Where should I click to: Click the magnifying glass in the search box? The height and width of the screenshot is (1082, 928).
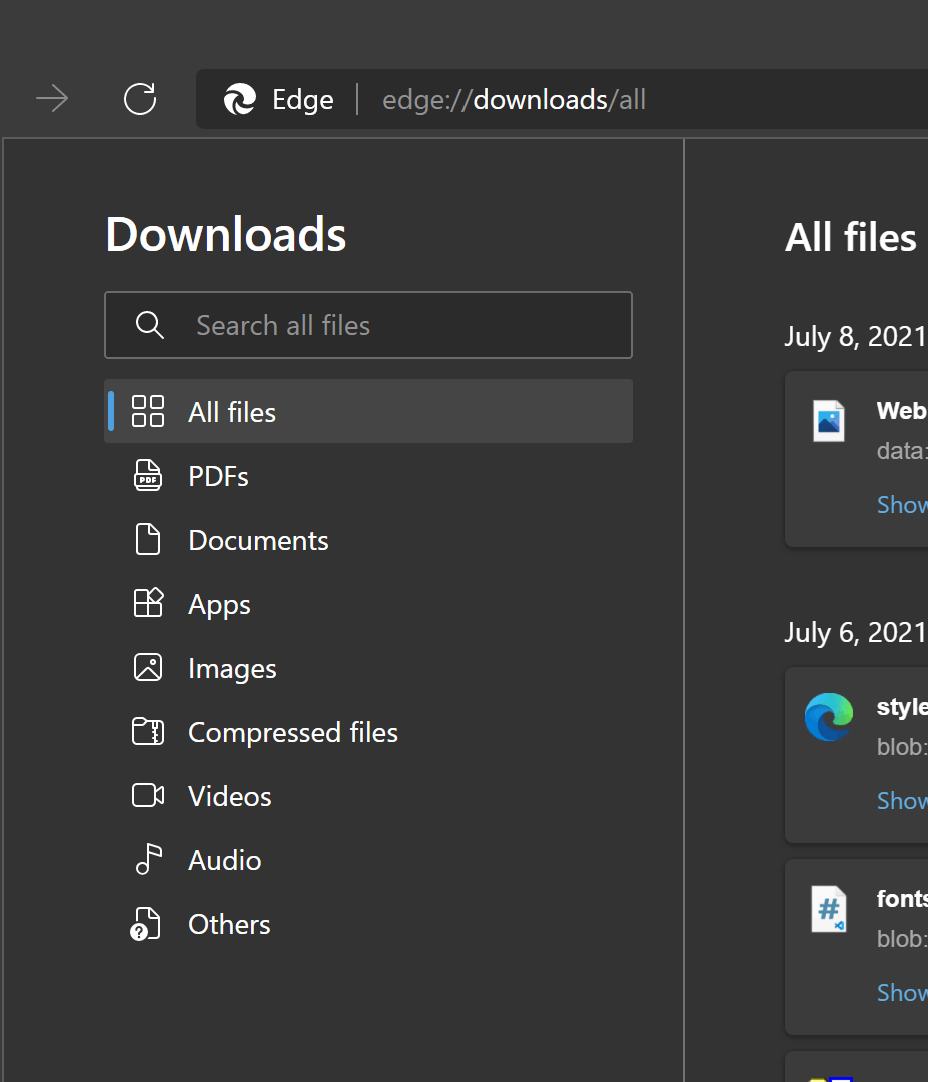pyautogui.click(x=149, y=325)
